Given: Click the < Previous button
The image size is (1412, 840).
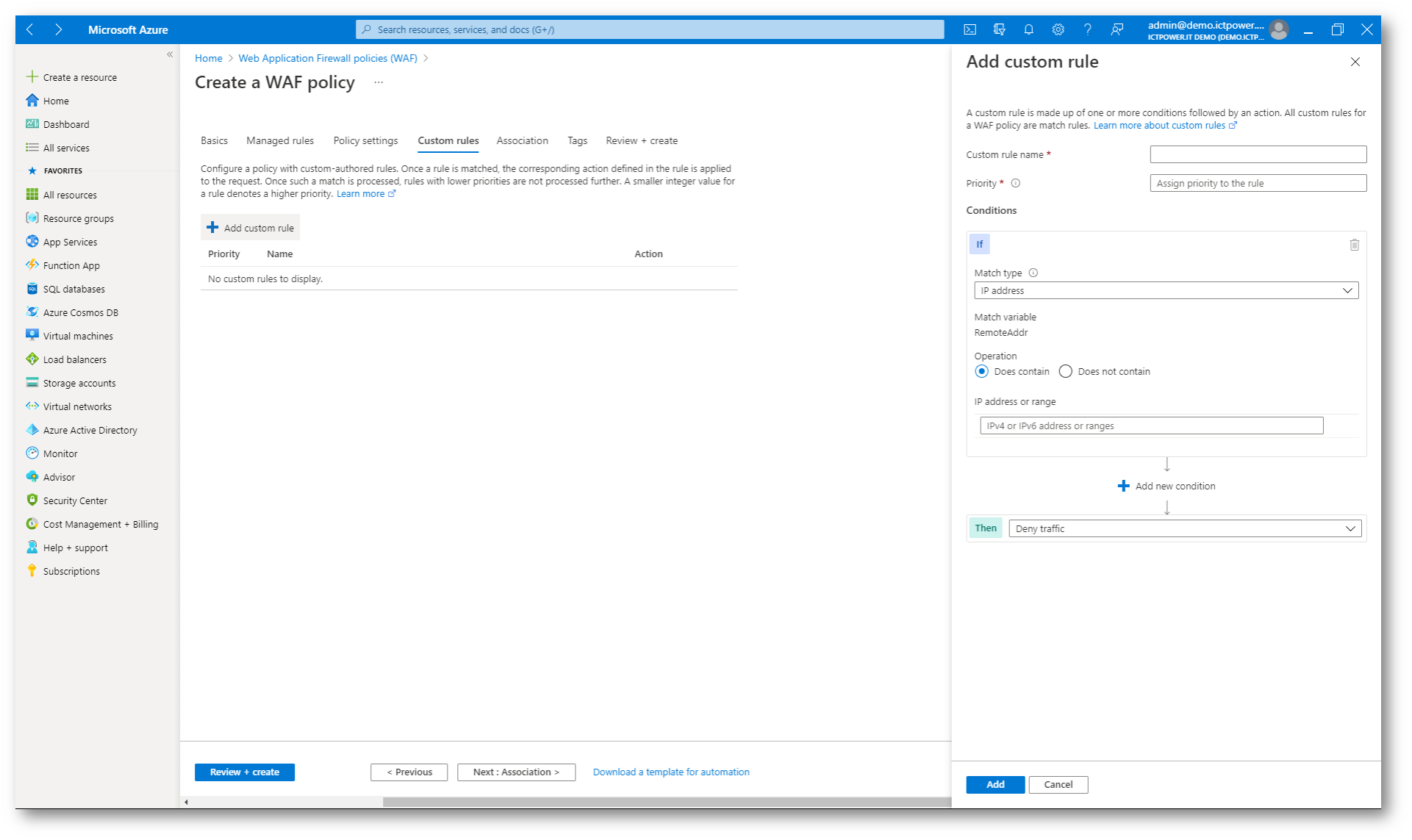Looking at the screenshot, I should pos(409,772).
